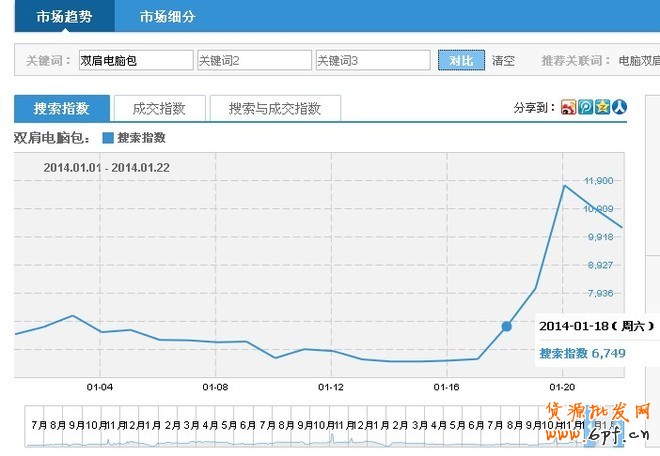
Task: Share chart to Sina Weibo
Action: (568, 108)
